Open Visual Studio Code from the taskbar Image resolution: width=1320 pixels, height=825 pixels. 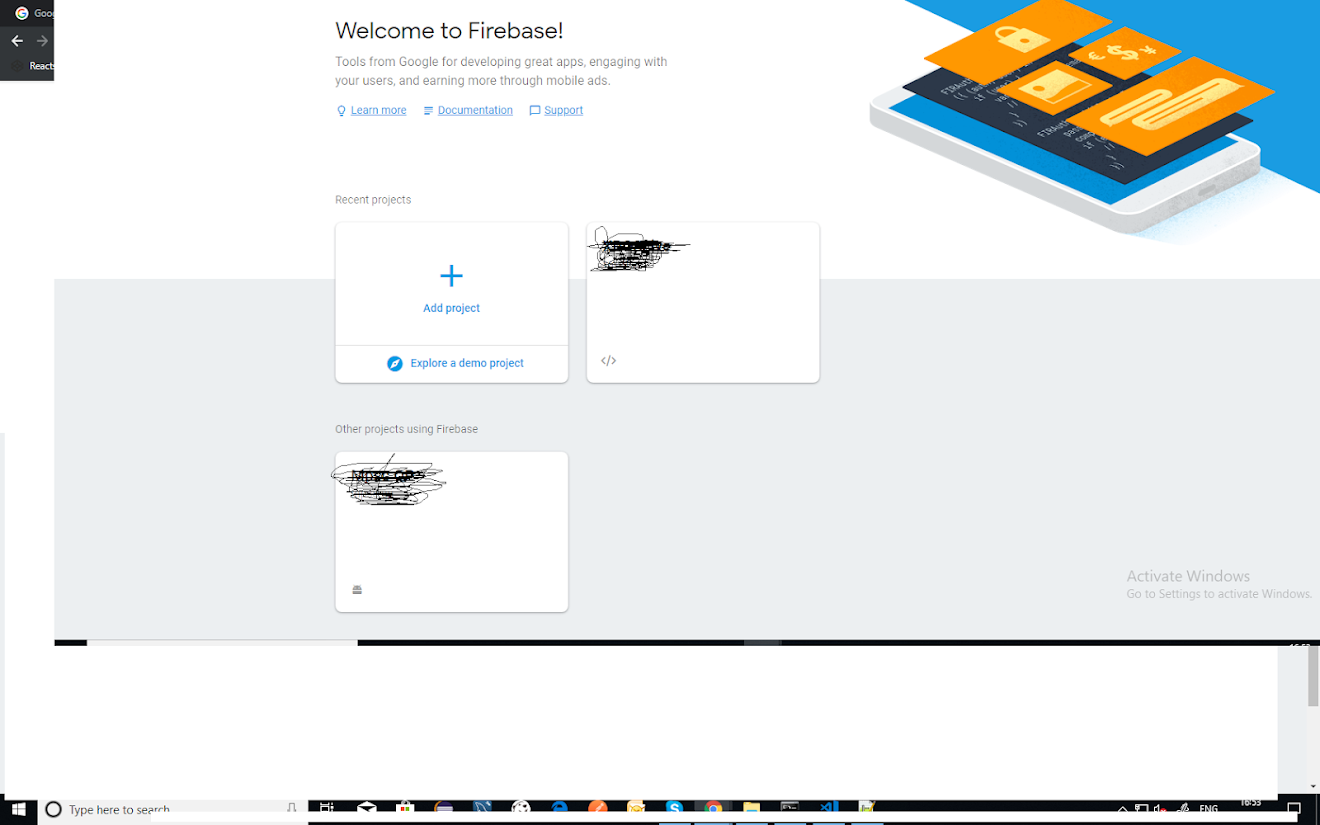(x=828, y=808)
